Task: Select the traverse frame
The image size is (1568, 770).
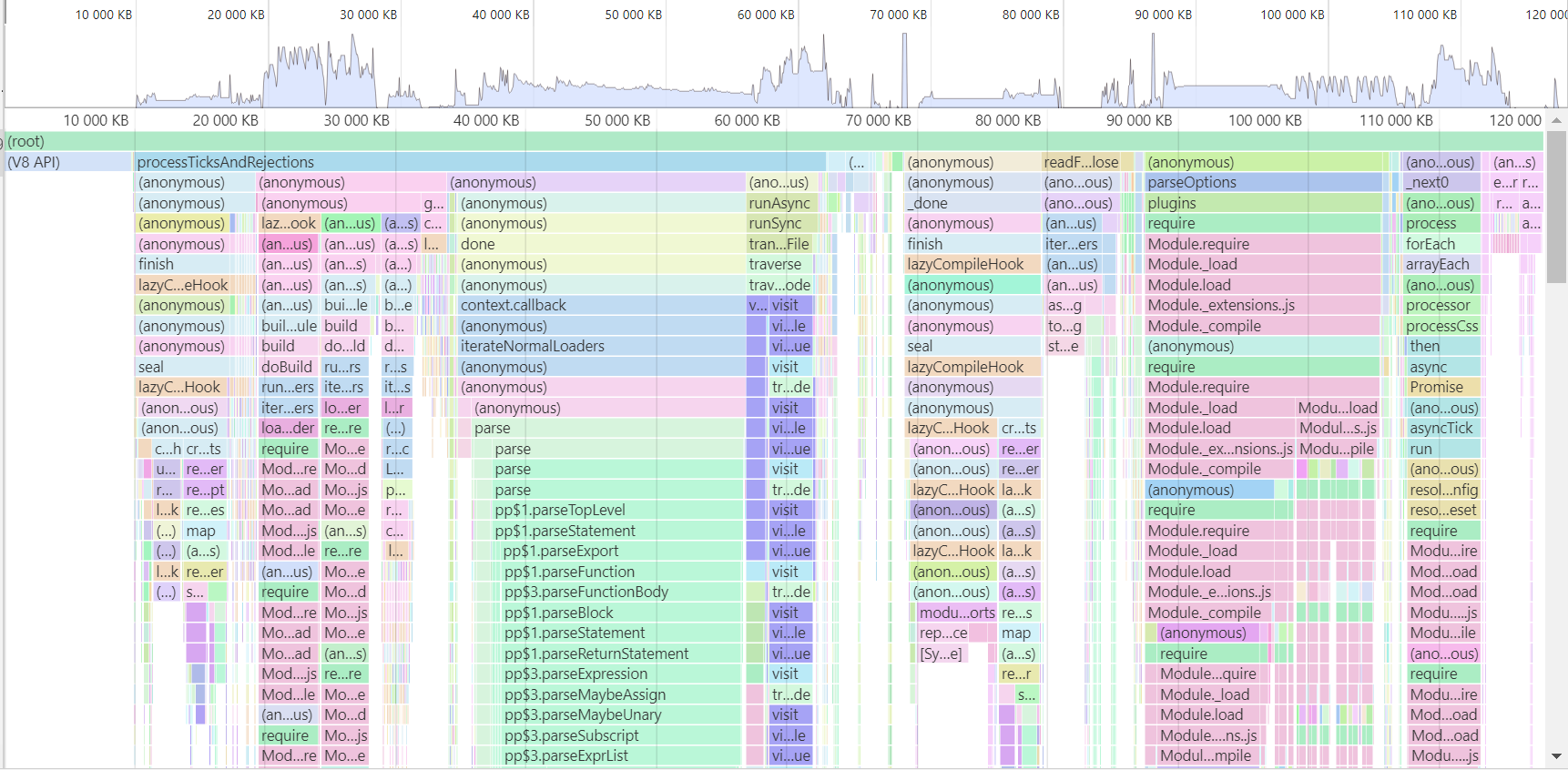Action: [780, 264]
